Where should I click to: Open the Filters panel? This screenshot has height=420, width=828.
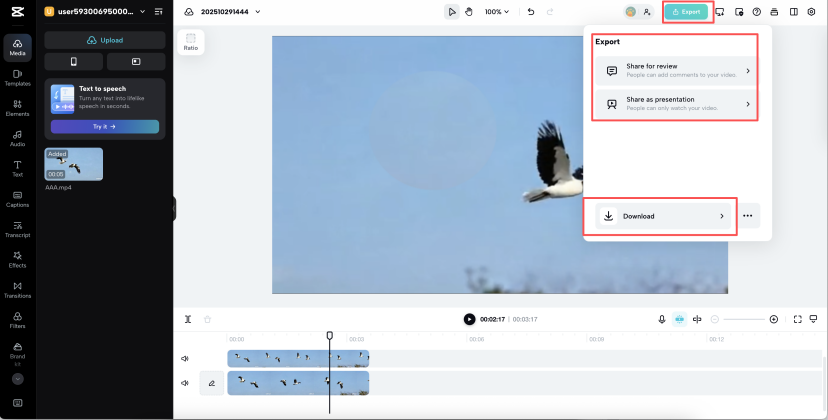tap(17, 320)
